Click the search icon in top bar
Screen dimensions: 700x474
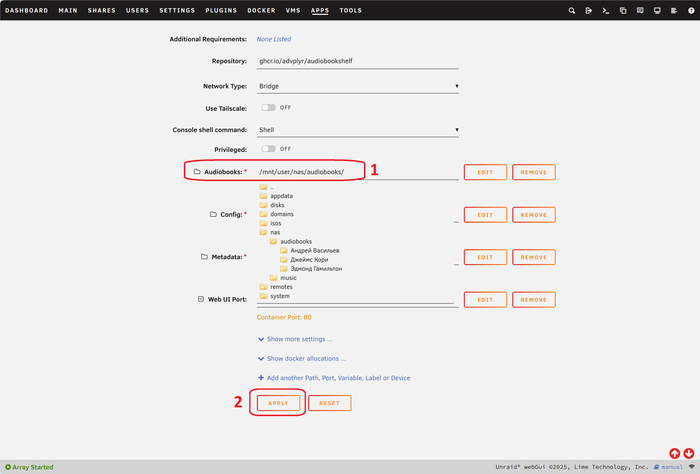[572, 10]
